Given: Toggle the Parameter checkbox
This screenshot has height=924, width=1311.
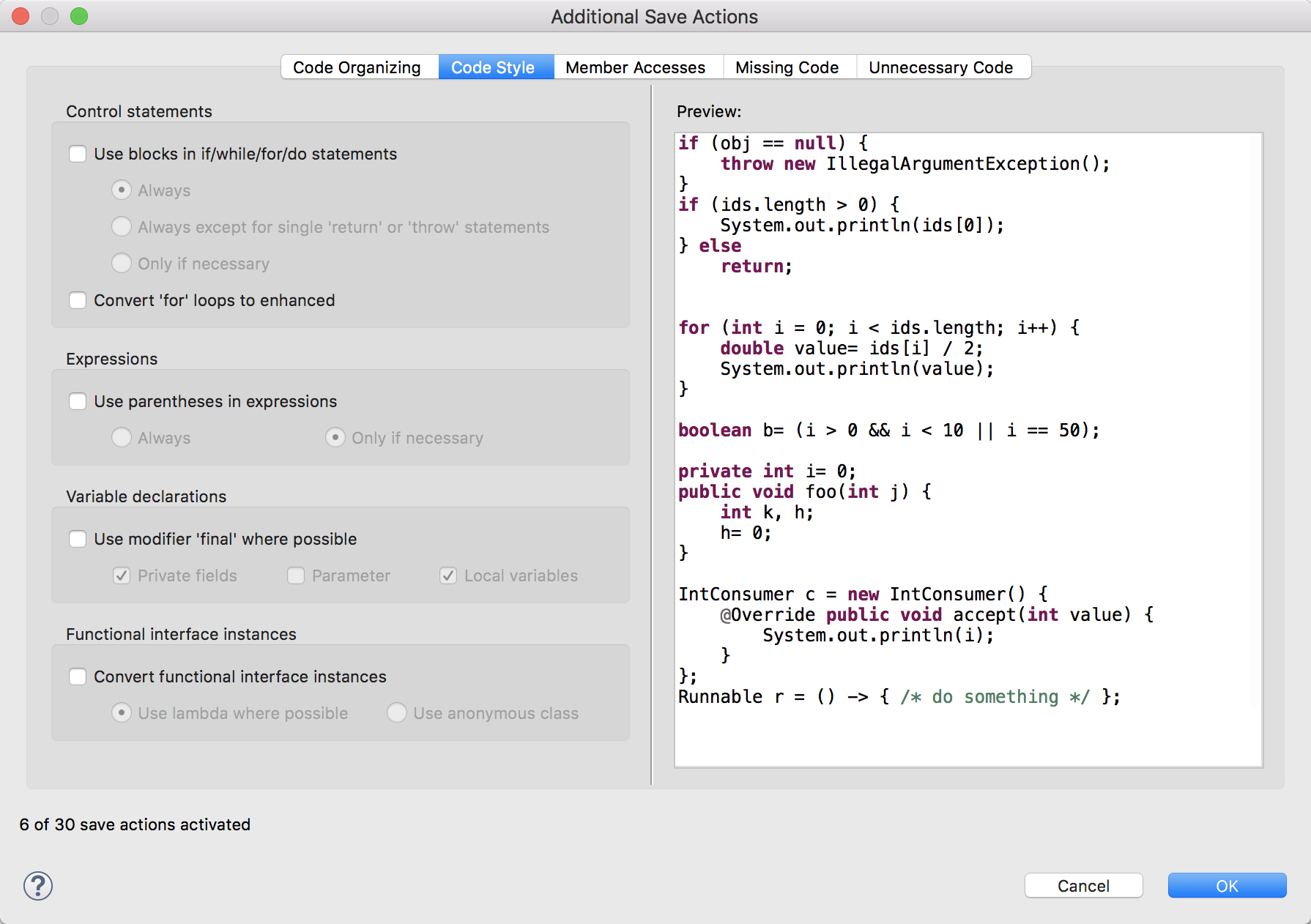Looking at the screenshot, I should click(296, 576).
